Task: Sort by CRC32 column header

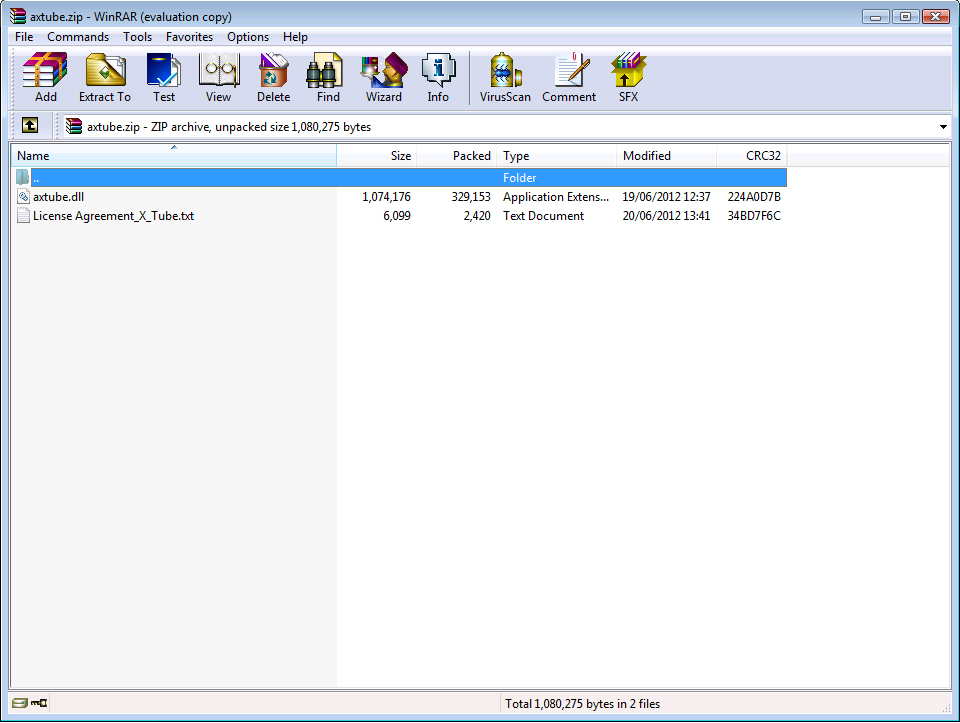Action: (752, 155)
